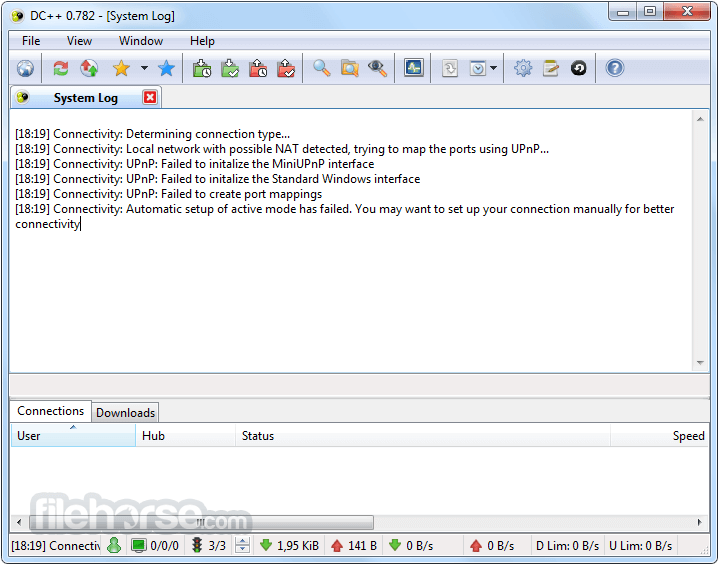Click log line "Failed to create port mappings"
This screenshot has width=719, height=565.
(x=168, y=194)
